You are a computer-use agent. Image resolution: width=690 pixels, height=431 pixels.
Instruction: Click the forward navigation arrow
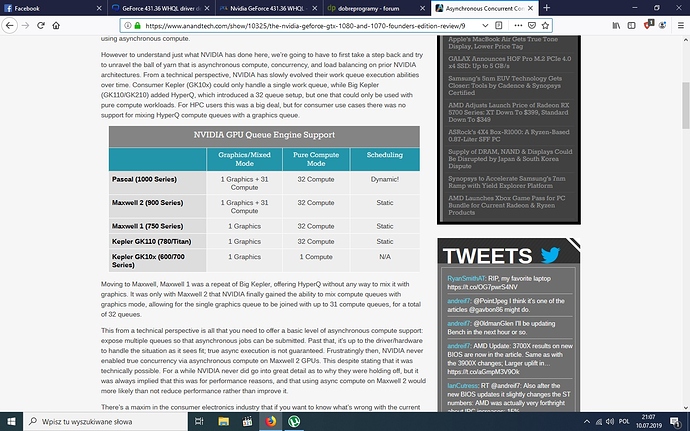click(26, 26)
